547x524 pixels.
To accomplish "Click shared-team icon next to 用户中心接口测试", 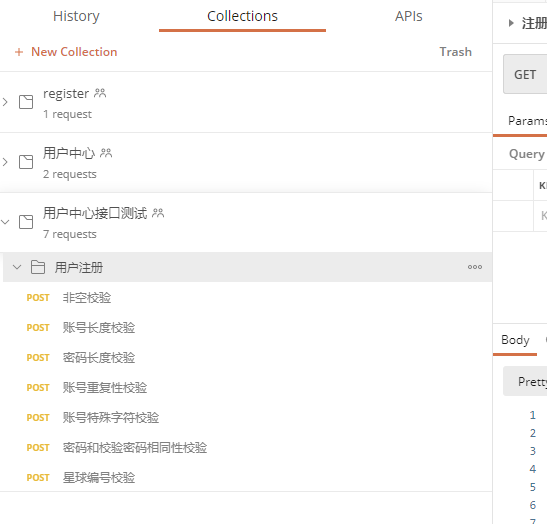I will coord(158,213).
